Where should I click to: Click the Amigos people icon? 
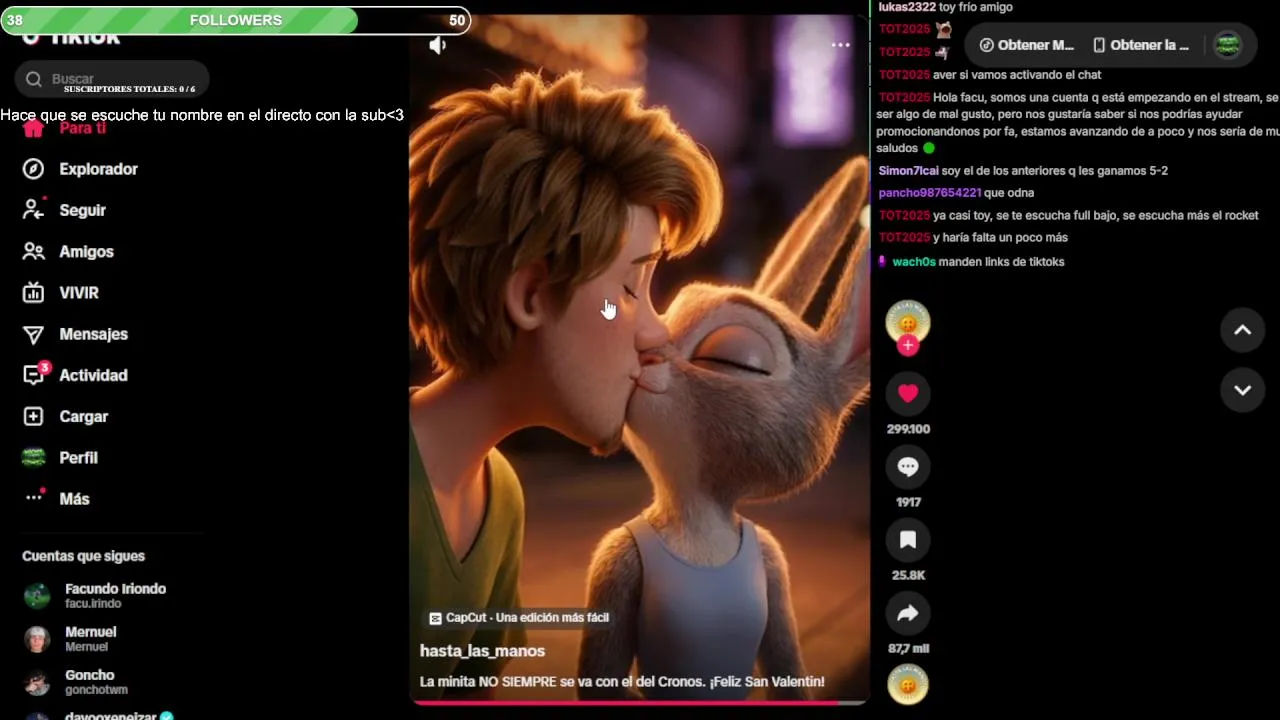(33, 252)
